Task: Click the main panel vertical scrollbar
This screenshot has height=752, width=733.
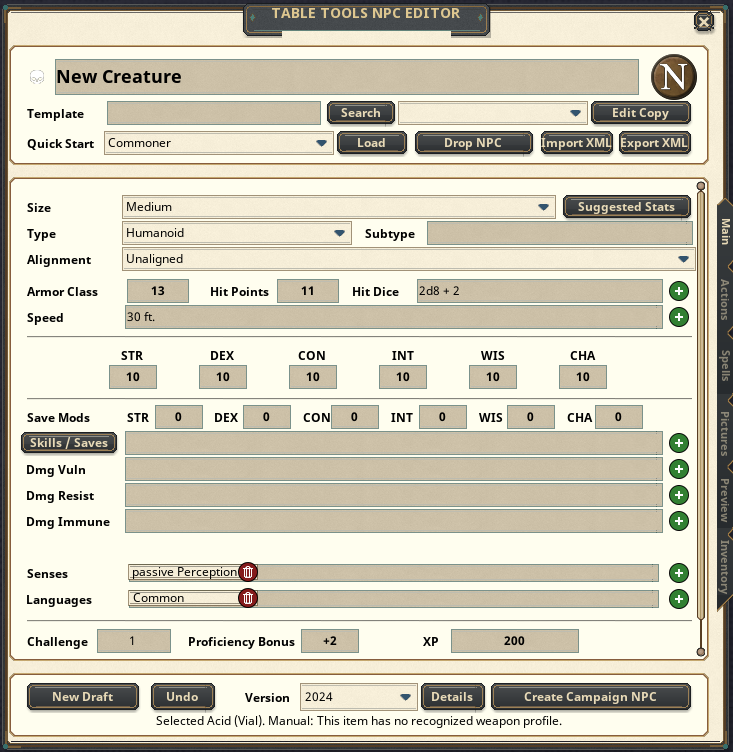Action: click(701, 419)
